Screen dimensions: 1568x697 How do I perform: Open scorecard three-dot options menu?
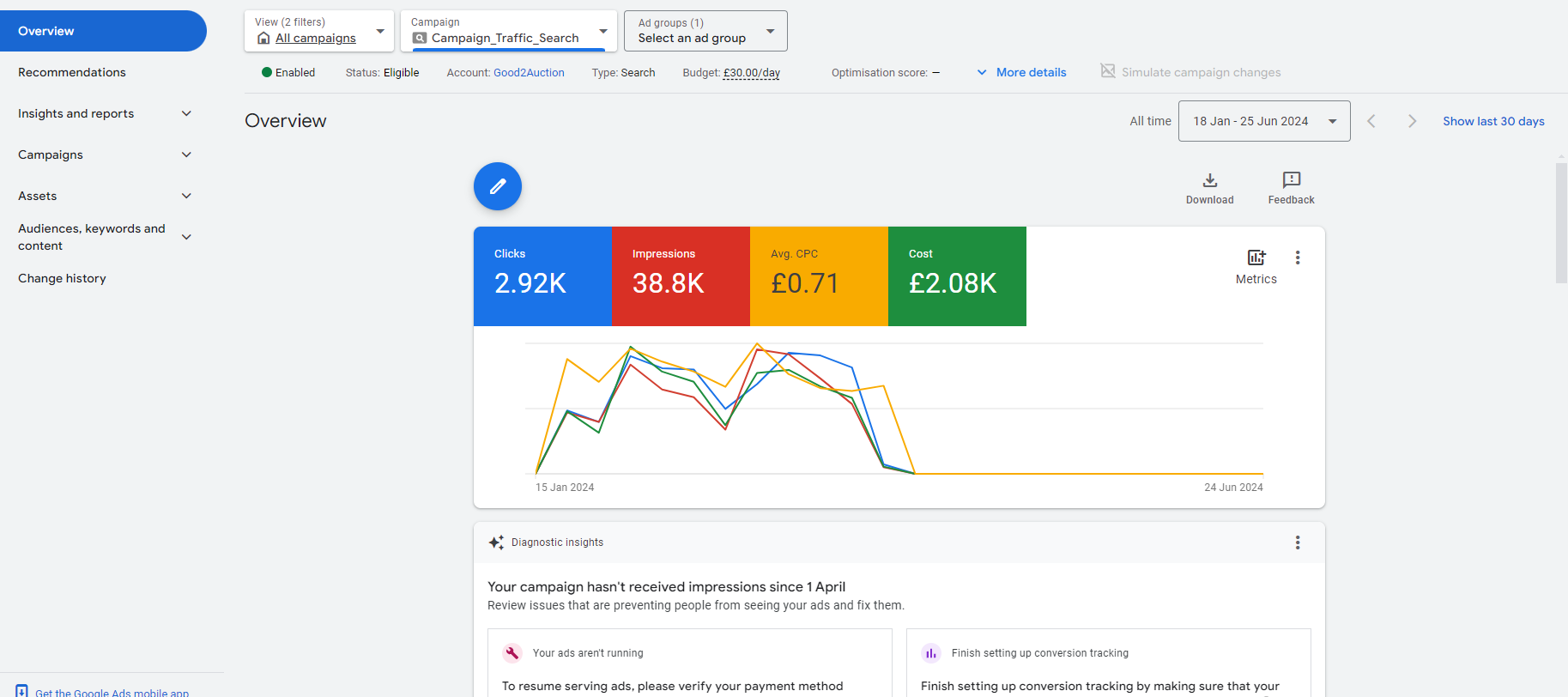(1298, 258)
